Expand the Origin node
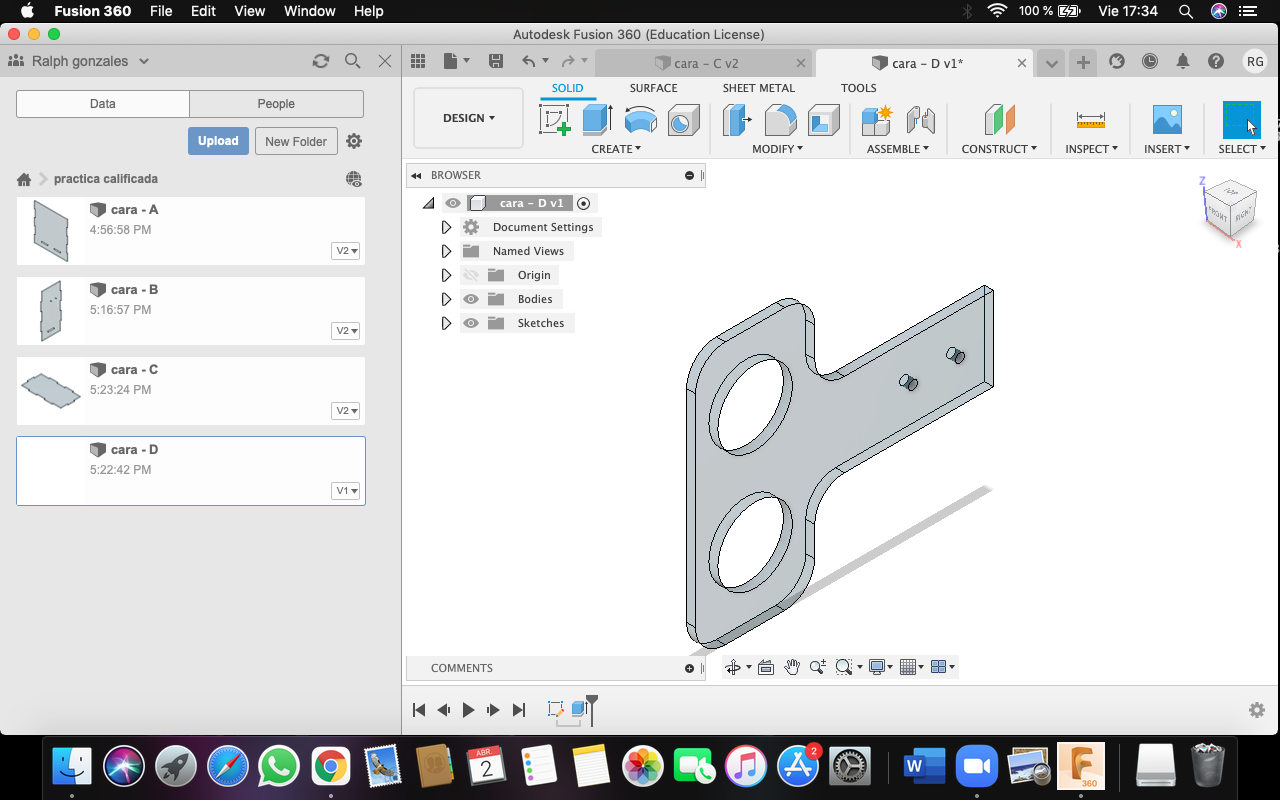This screenshot has width=1280, height=800. pos(446,275)
